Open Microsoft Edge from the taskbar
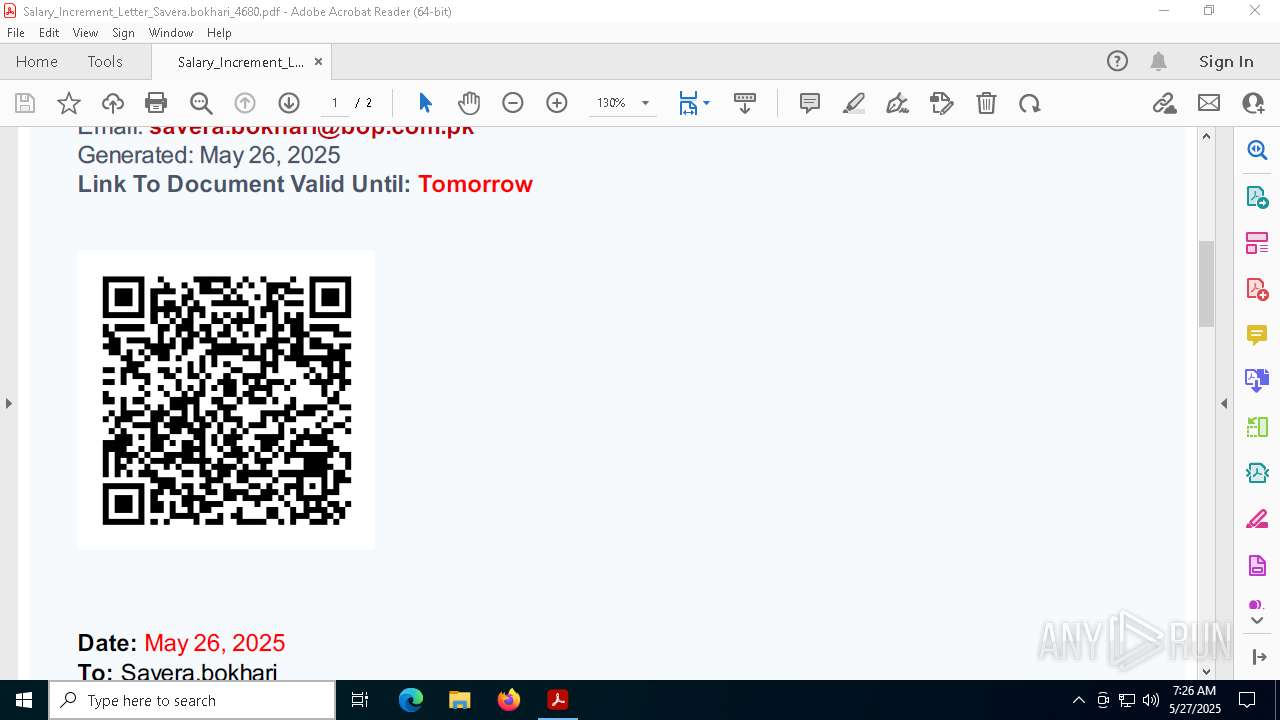This screenshot has width=1280, height=720. tap(411, 700)
